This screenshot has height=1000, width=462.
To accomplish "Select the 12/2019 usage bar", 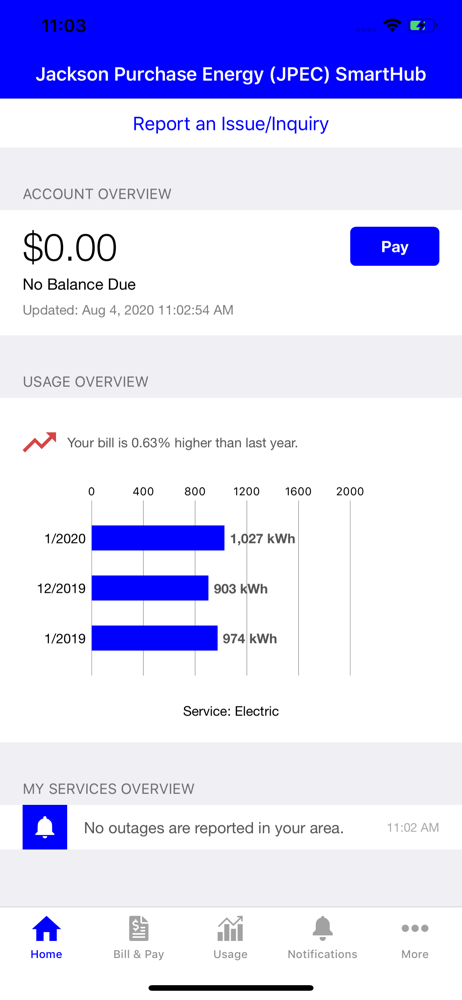I will point(150,588).
